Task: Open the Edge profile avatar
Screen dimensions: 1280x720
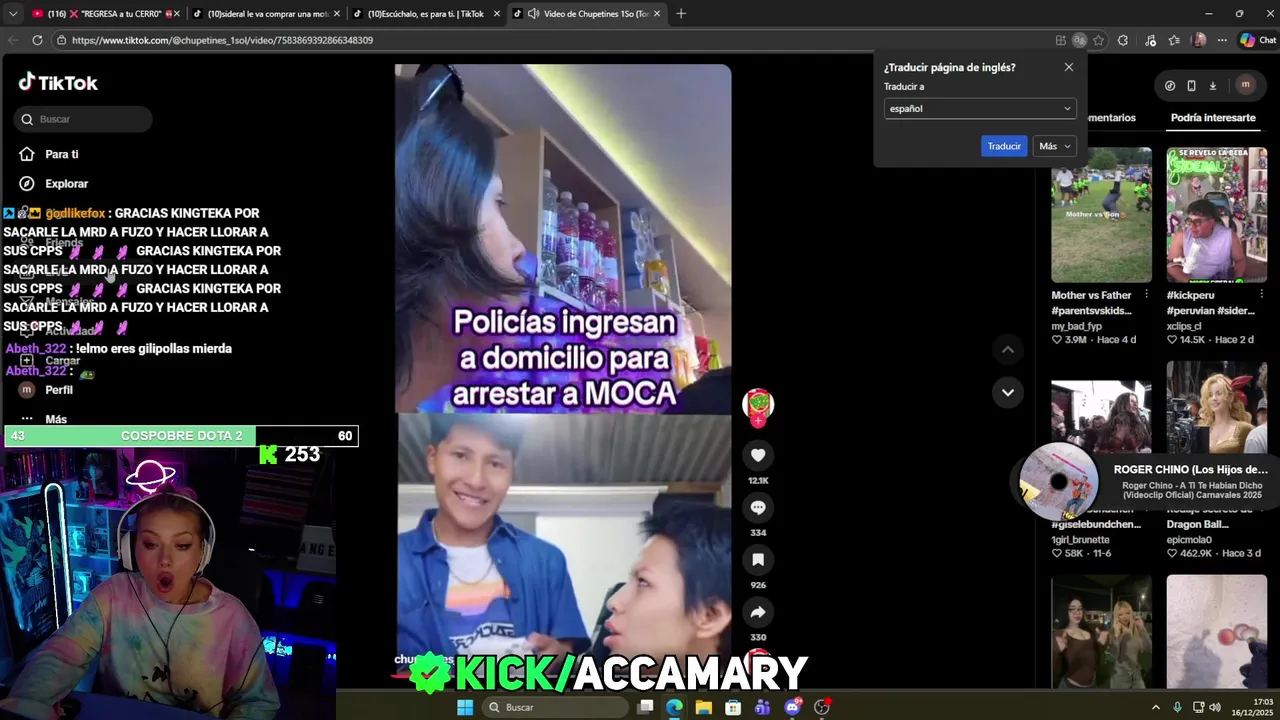Action: [x=1199, y=40]
